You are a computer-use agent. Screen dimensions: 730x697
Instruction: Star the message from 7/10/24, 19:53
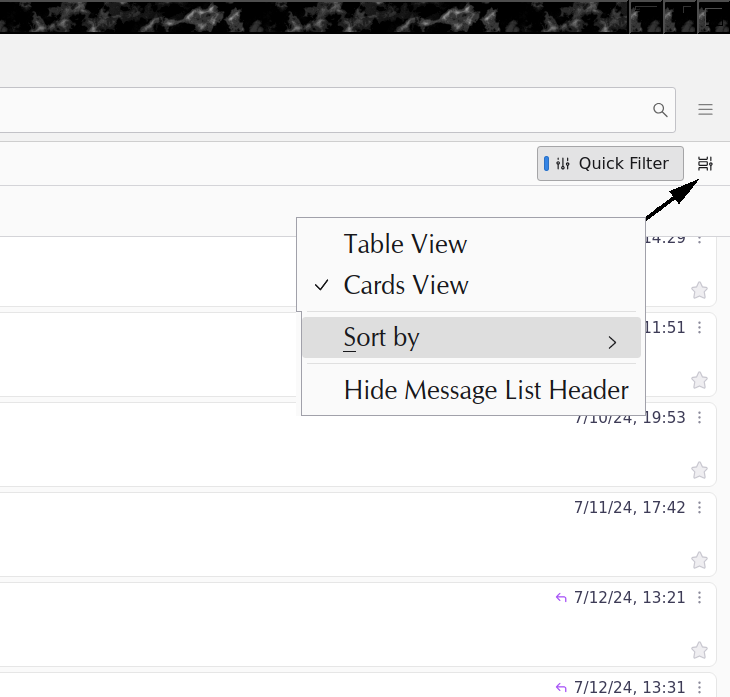pyautogui.click(x=699, y=471)
